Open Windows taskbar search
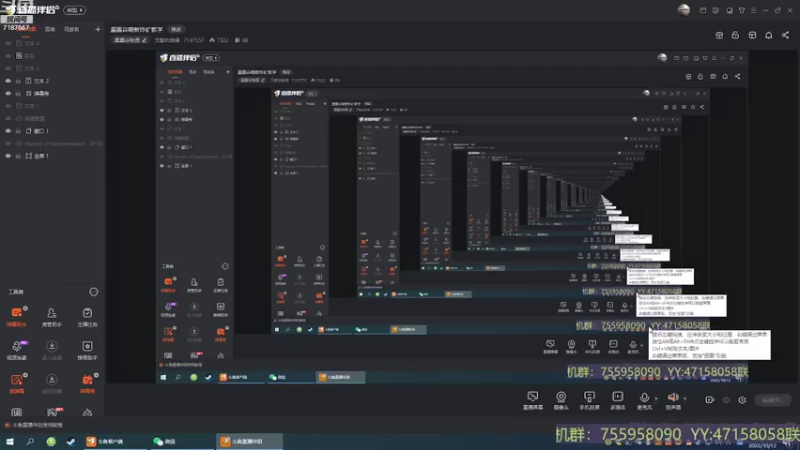 click(x=30, y=441)
